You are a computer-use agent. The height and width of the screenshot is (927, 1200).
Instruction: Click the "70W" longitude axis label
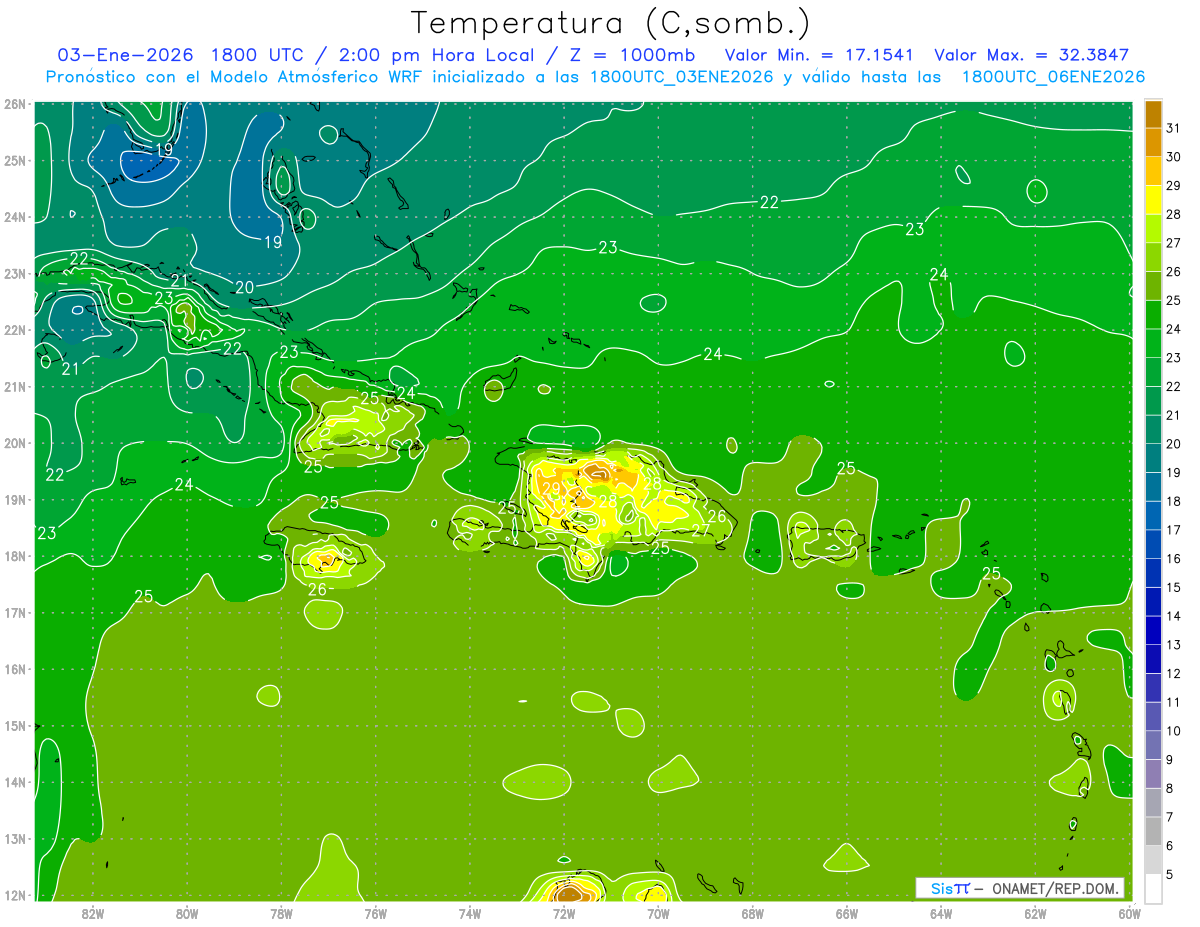pyautogui.click(x=658, y=913)
